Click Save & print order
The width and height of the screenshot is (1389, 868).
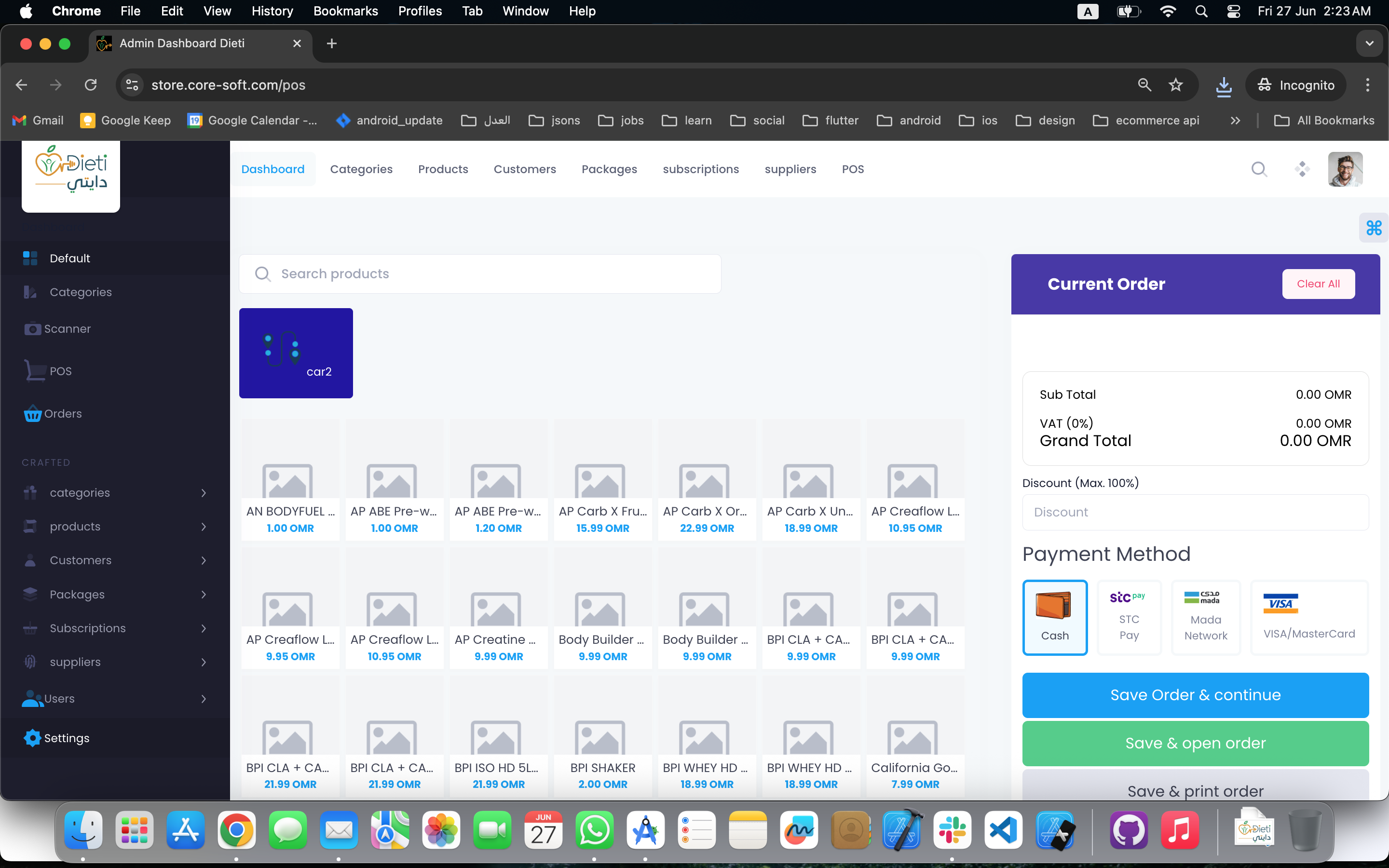tap(1196, 785)
